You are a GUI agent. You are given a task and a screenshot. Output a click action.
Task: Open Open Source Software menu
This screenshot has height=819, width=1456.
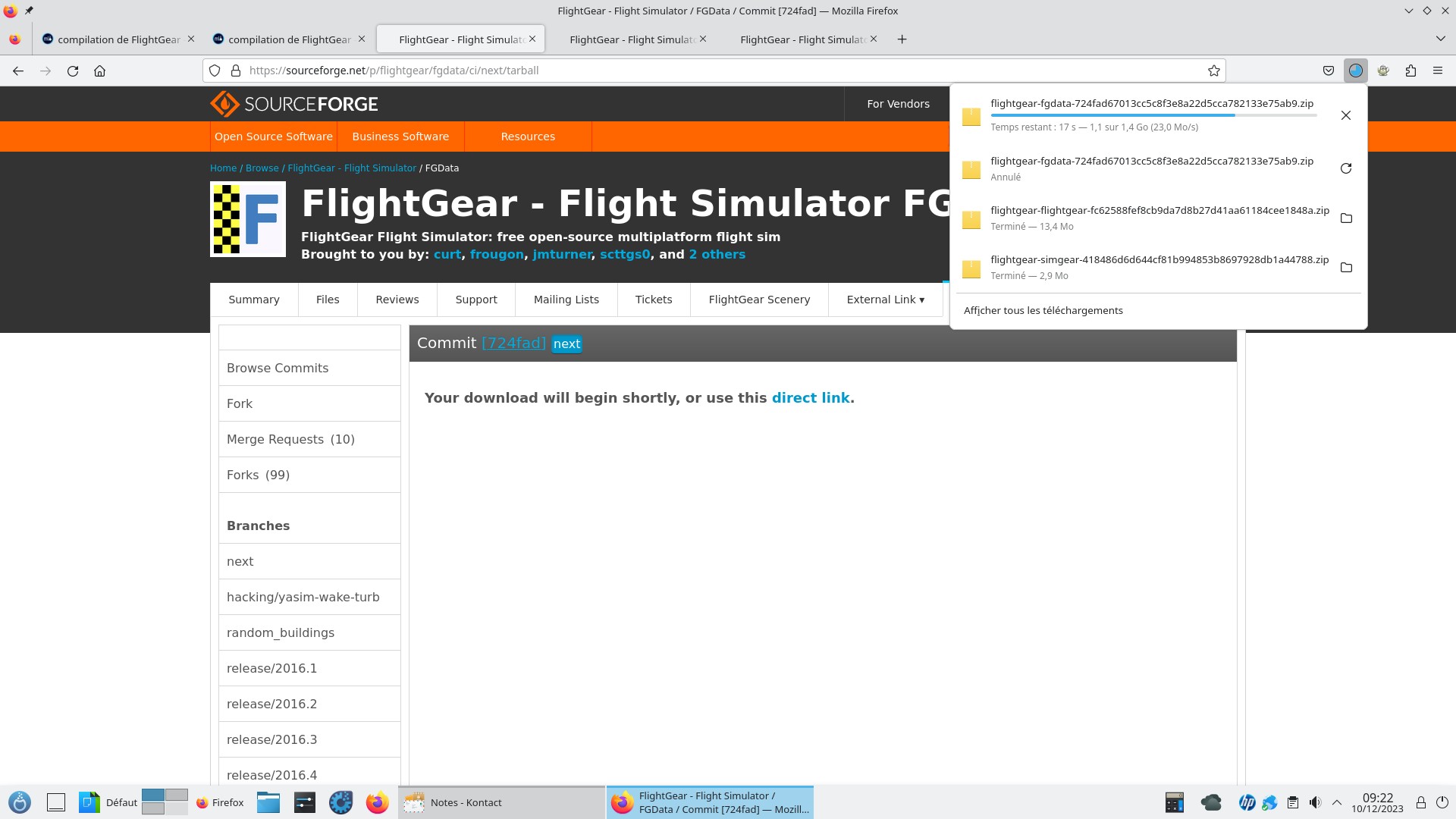pos(274,136)
